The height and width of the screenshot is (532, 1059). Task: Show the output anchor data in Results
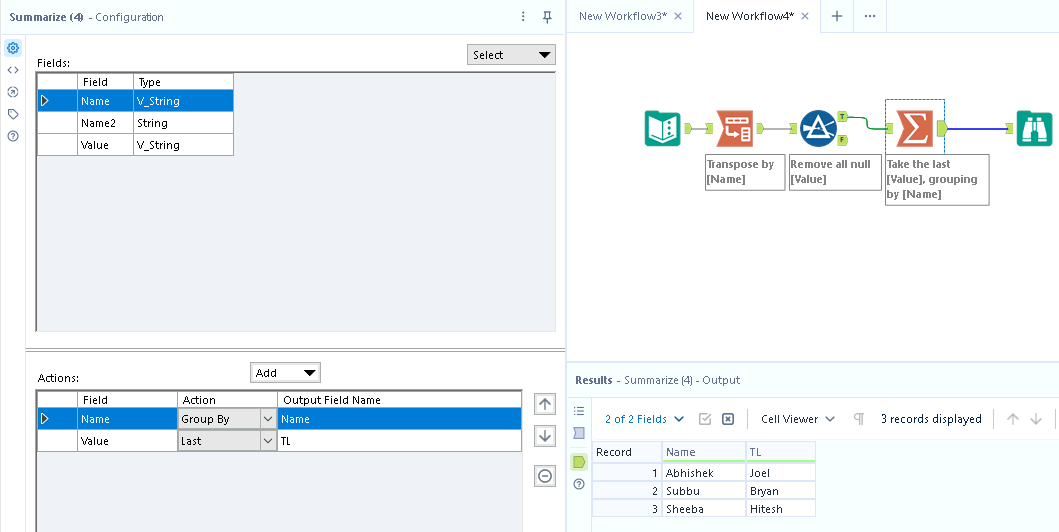(579, 462)
